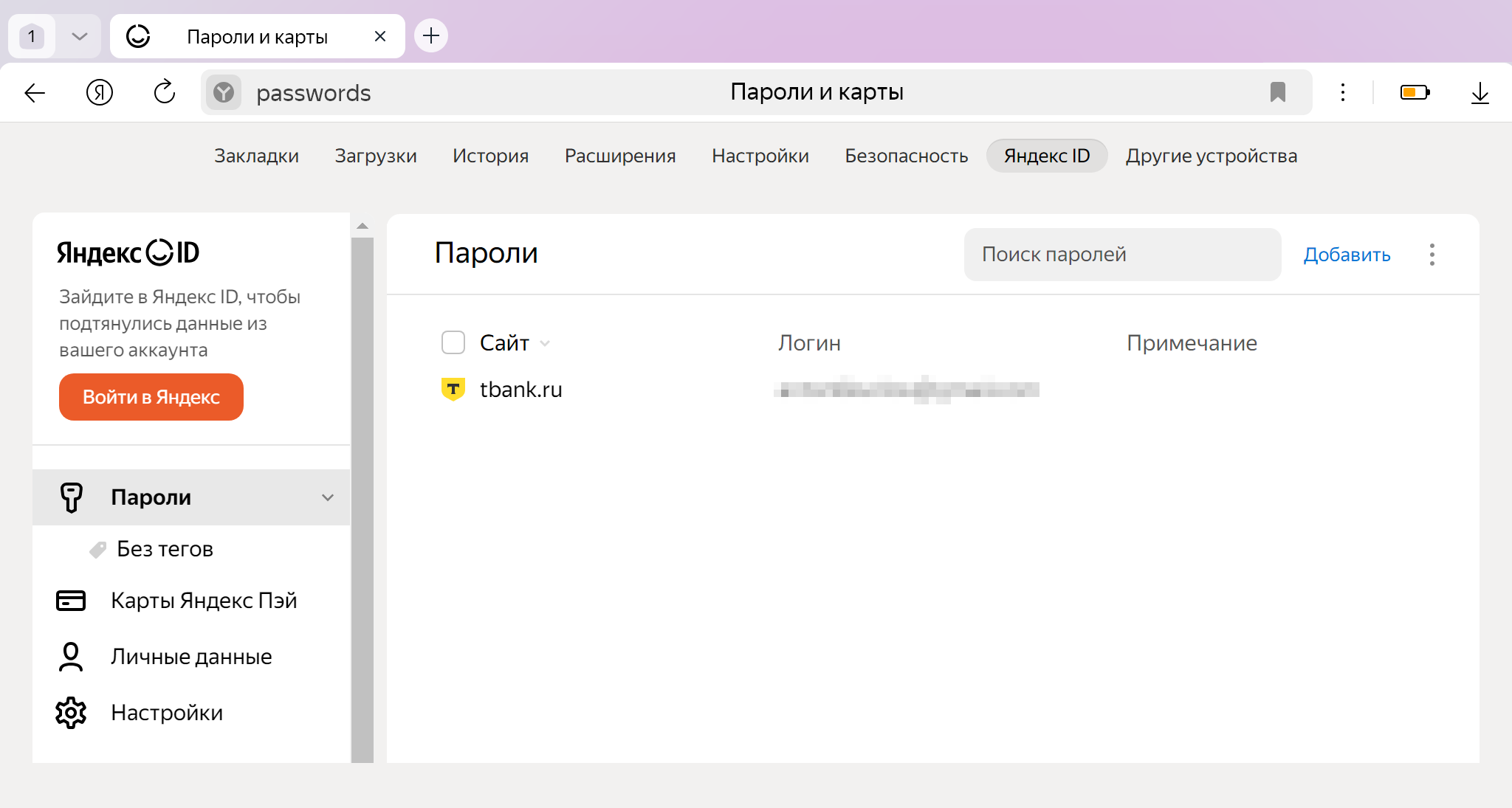1512x808 pixels.
Task: Open new tab with plus button
Action: [431, 35]
